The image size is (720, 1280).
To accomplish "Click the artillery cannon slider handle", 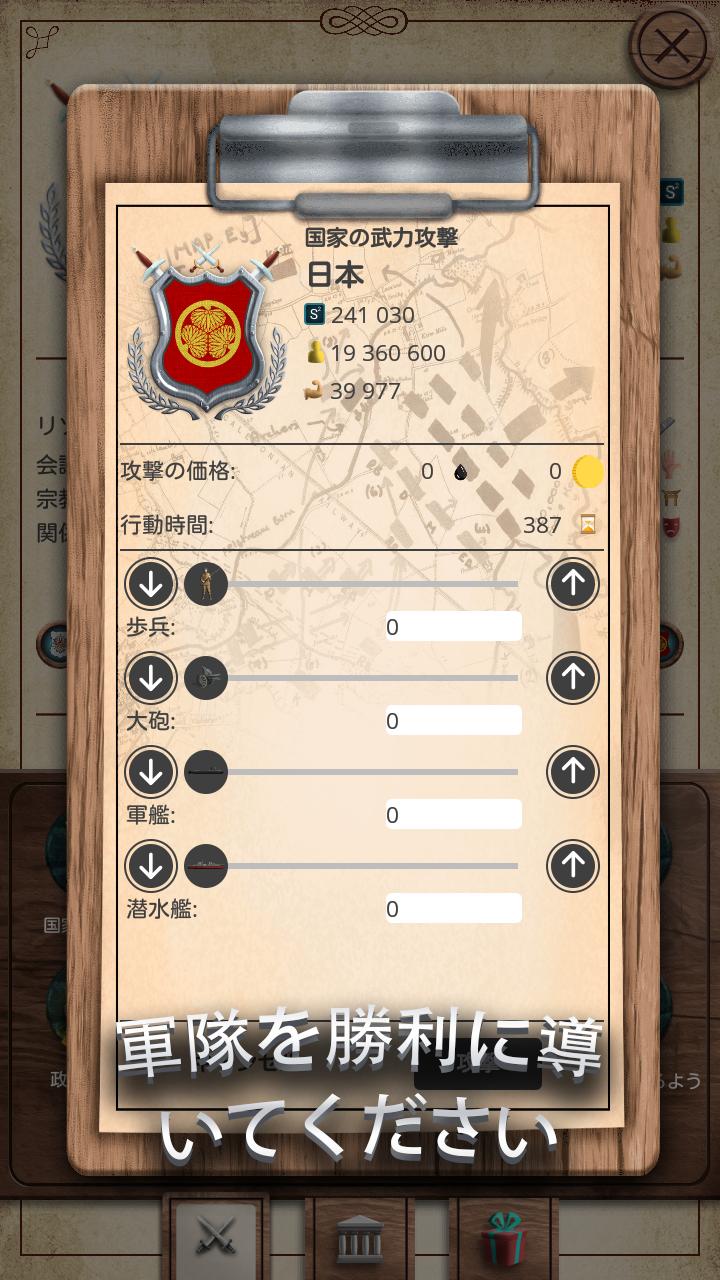I will (206, 678).
